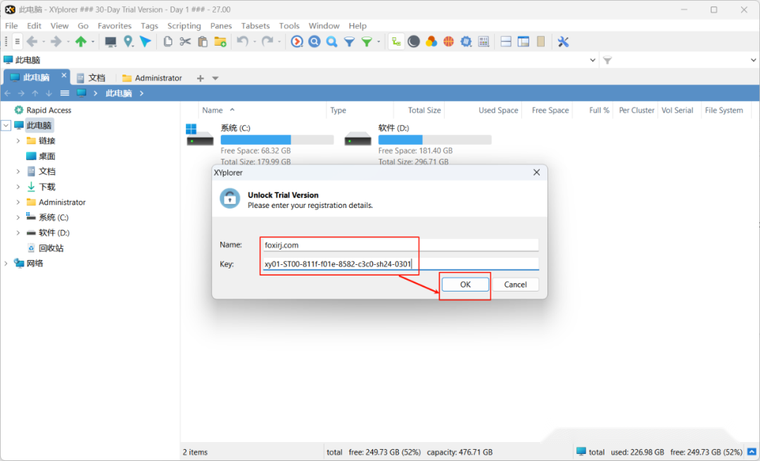Click the My Computer toolbar icon
This screenshot has width=760, height=461.
[x=111, y=42]
